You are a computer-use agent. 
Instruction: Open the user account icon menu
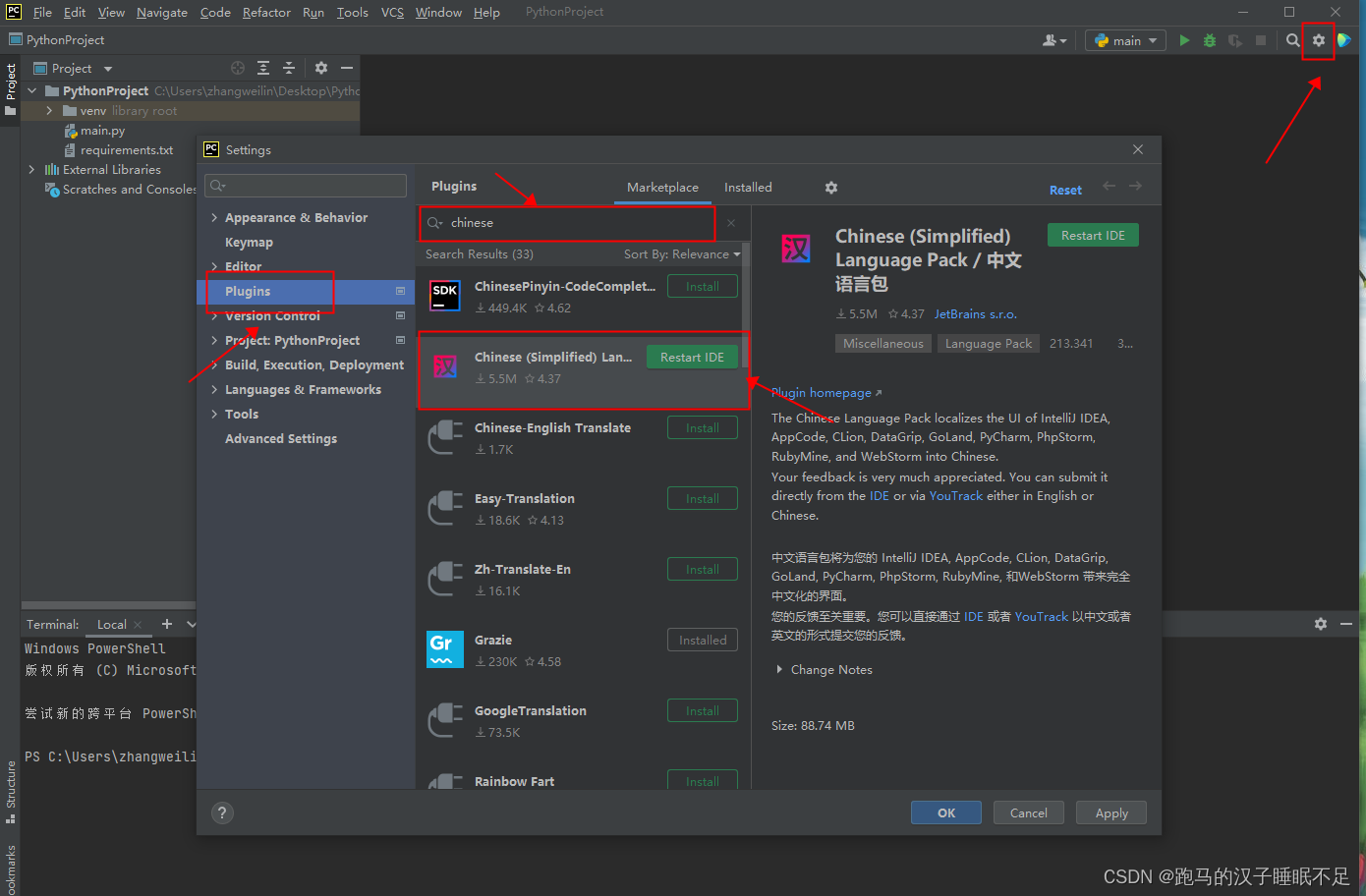[1054, 40]
